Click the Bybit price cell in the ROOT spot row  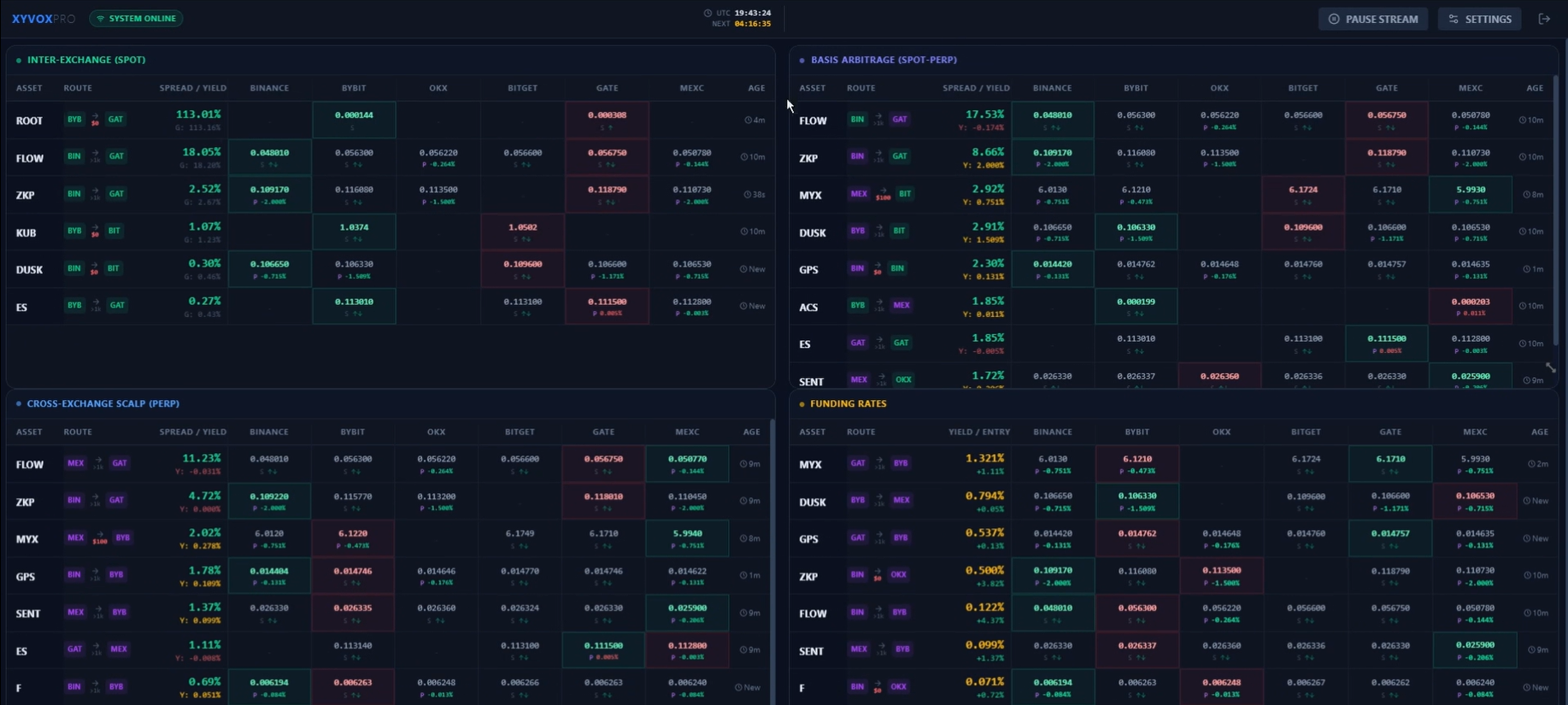[x=354, y=120]
